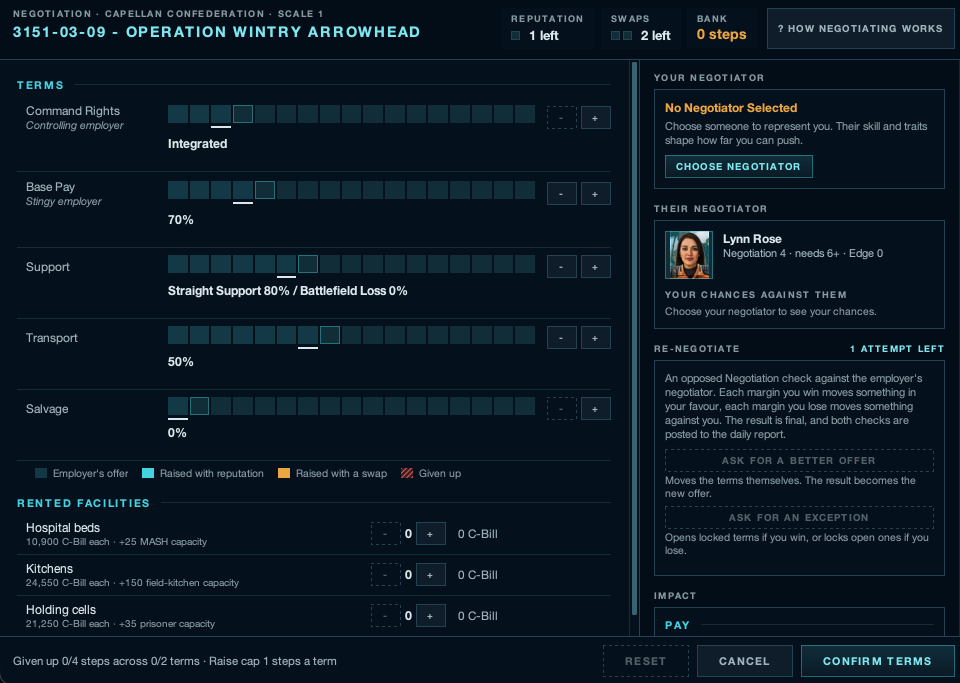Click highlighted next step on Base Pay track
Viewport: 960px width, 683px height.
click(x=264, y=190)
